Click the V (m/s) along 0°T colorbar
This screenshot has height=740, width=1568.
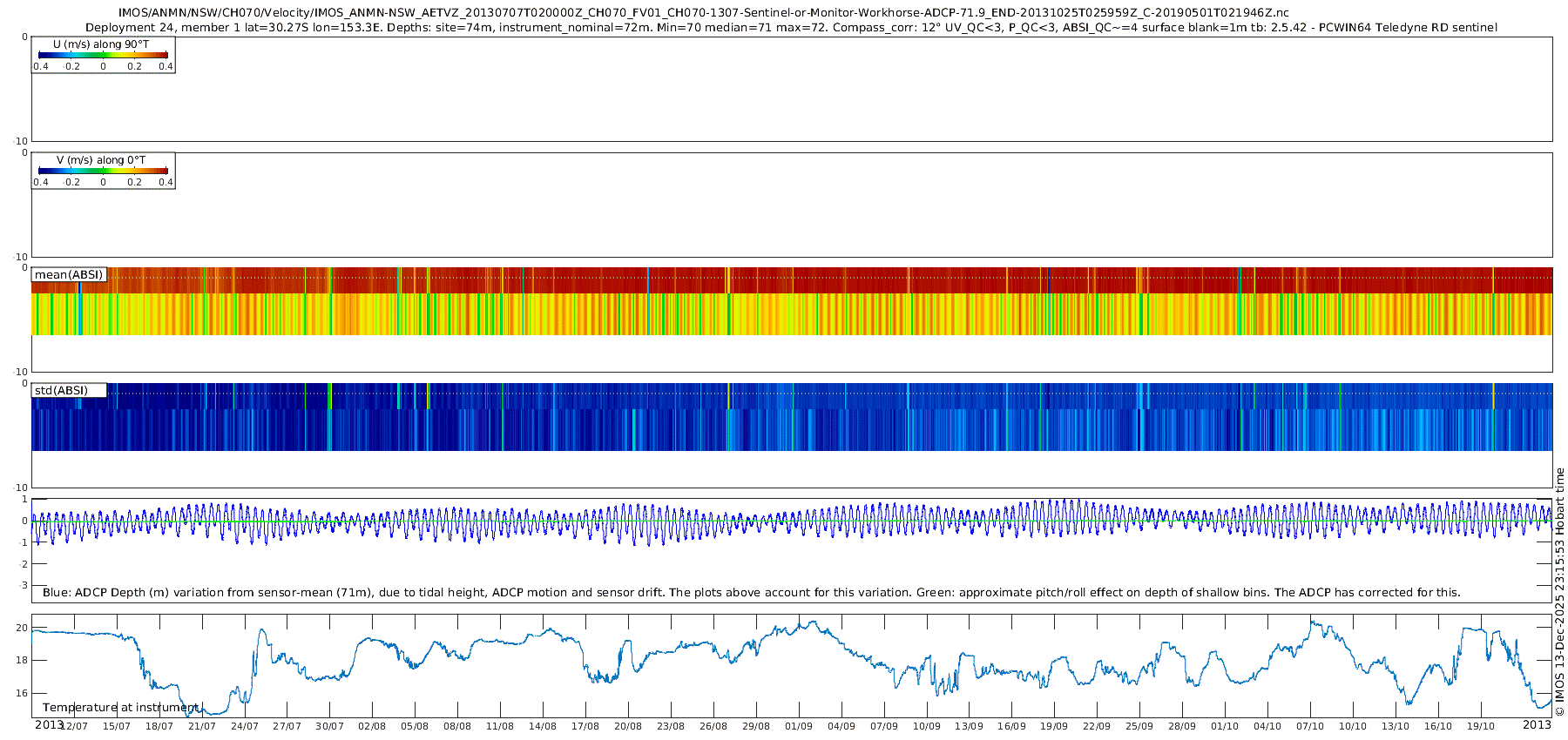click(x=103, y=171)
